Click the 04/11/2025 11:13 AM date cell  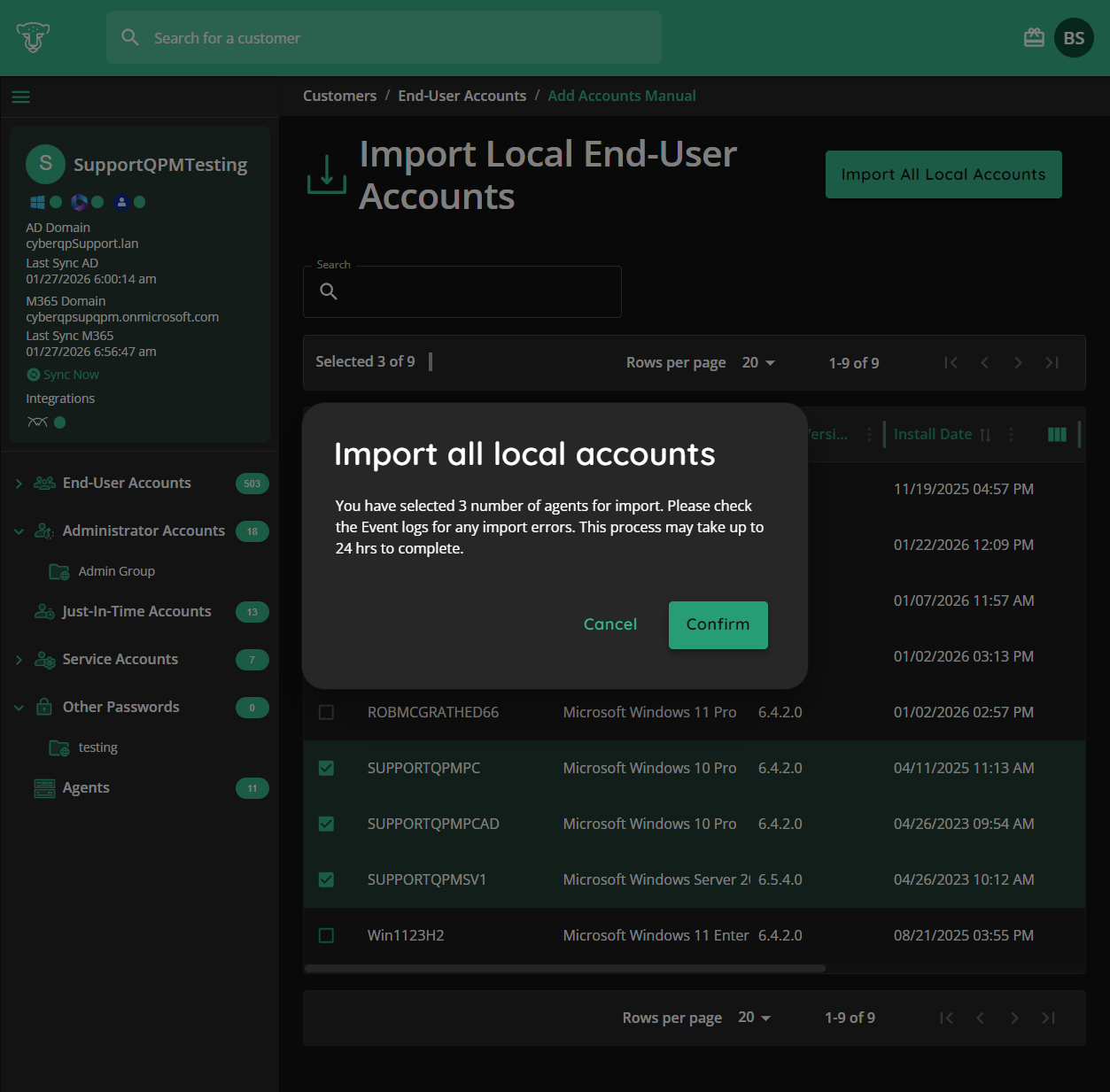[x=964, y=768]
